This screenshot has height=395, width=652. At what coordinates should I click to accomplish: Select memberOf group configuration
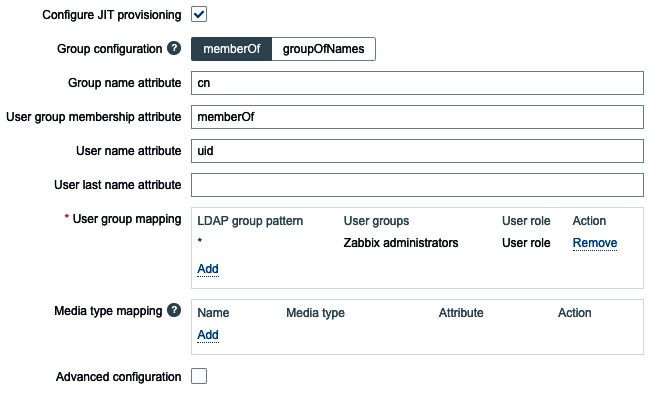[x=232, y=49]
